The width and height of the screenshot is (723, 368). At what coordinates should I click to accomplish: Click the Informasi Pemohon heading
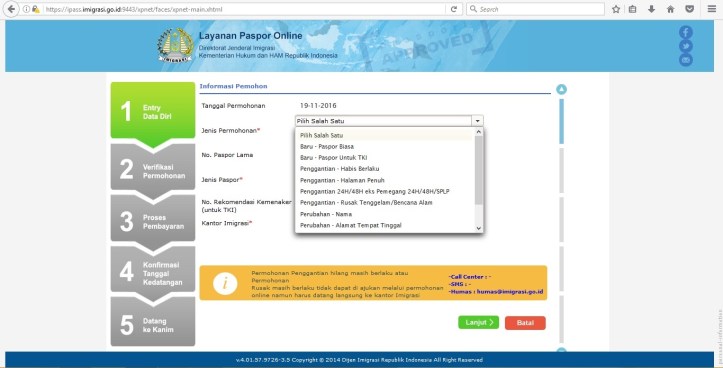(x=233, y=86)
